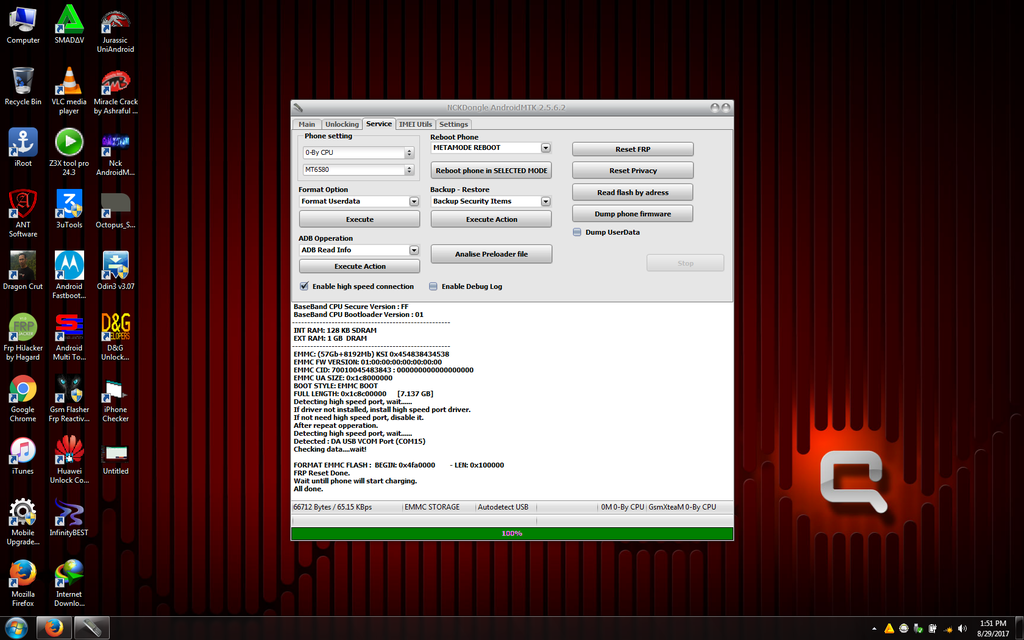1024x640 pixels.
Task: Launch VLC media player shortcut
Action: [69, 91]
